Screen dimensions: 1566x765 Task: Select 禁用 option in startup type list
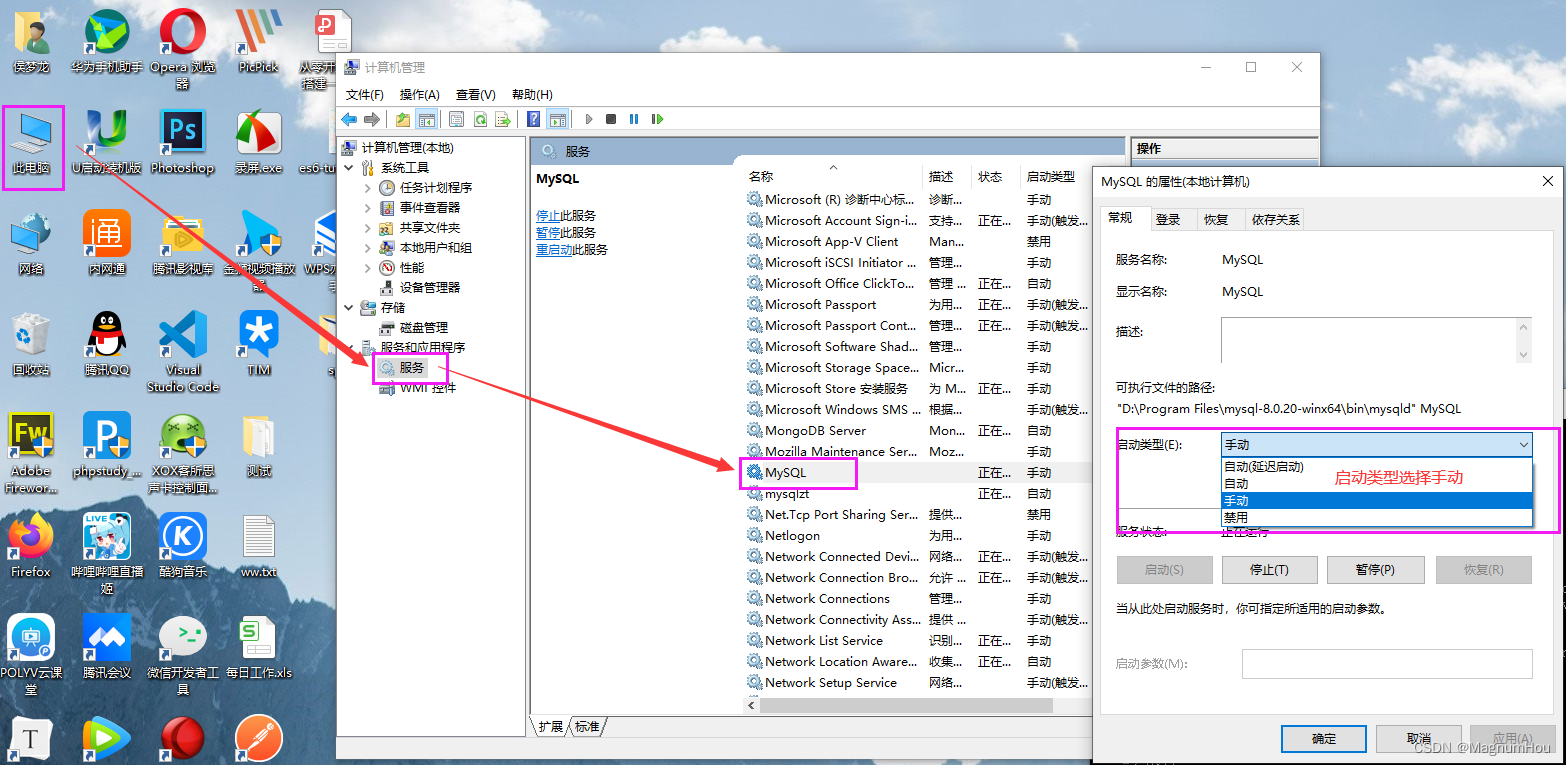click(x=1376, y=518)
